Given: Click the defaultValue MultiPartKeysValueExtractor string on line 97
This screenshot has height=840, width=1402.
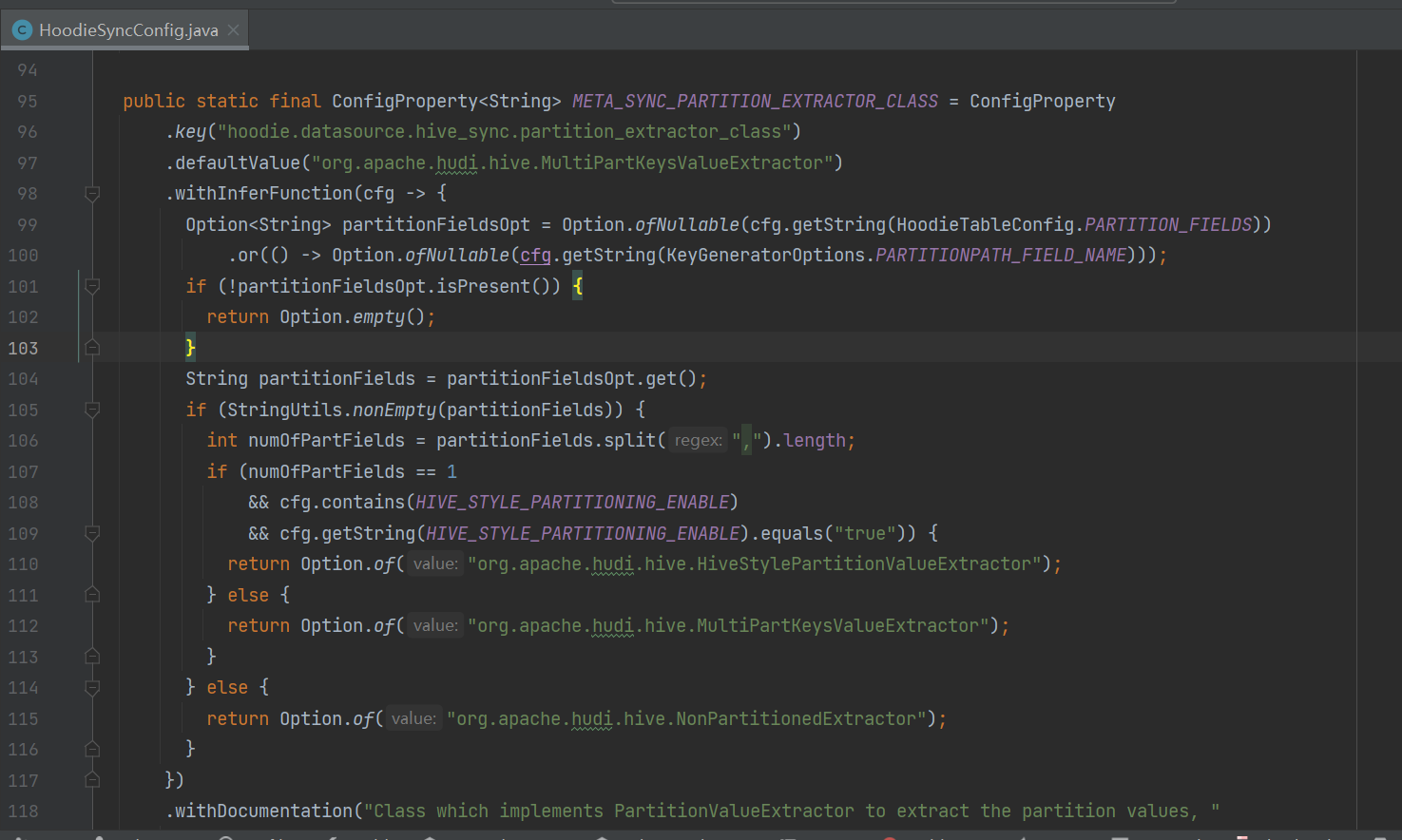Looking at the screenshot, I should (573, 162).
